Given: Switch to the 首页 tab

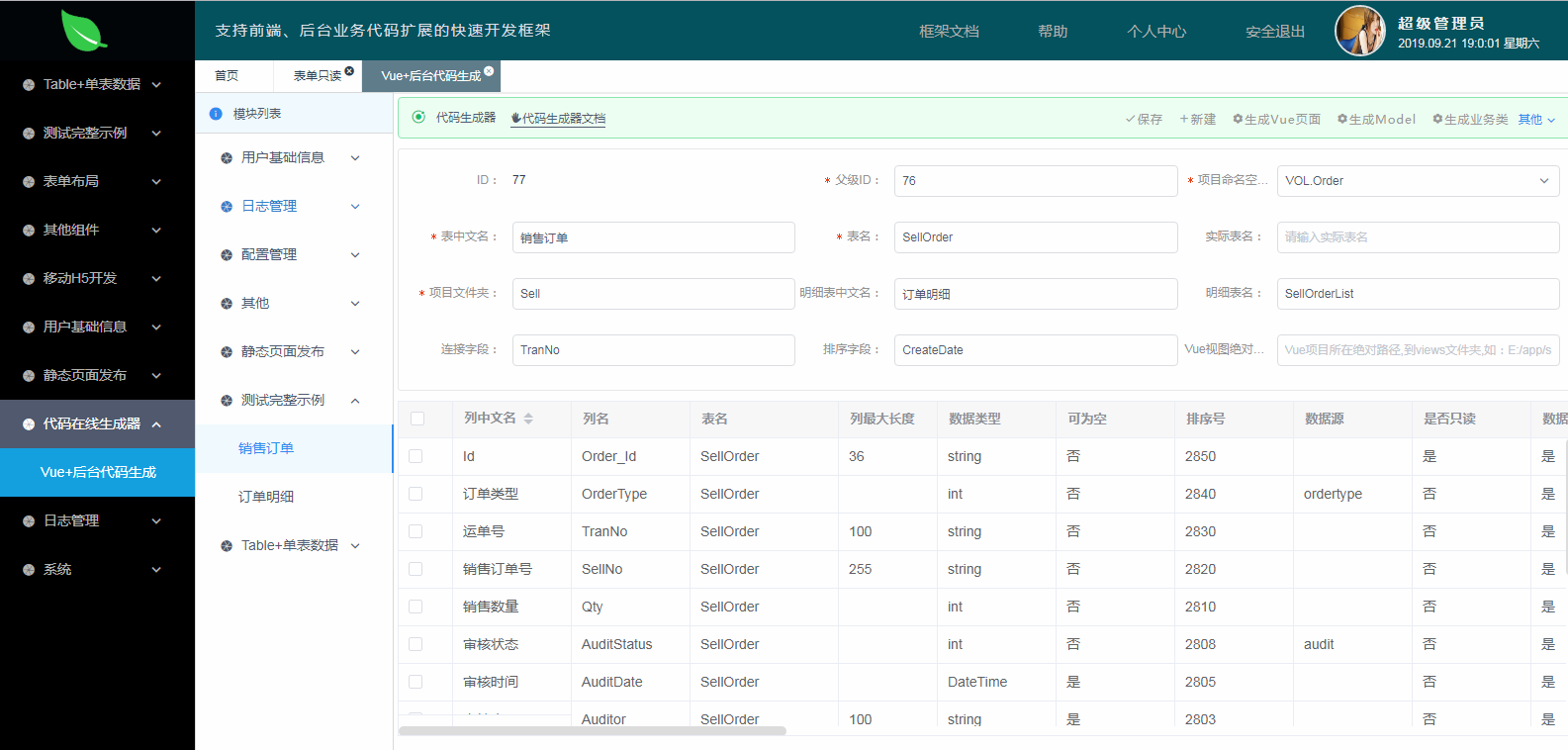Looking at the screenshot, I should 227,76.
